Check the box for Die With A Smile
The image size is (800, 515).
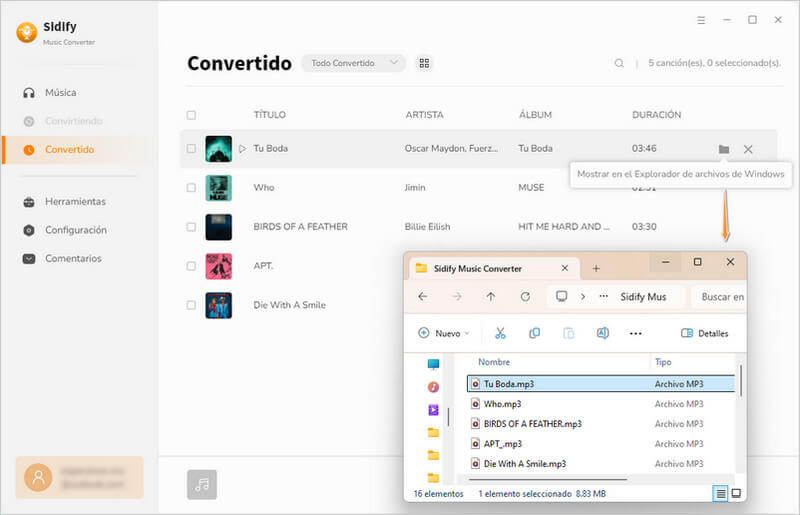point(191,305)
